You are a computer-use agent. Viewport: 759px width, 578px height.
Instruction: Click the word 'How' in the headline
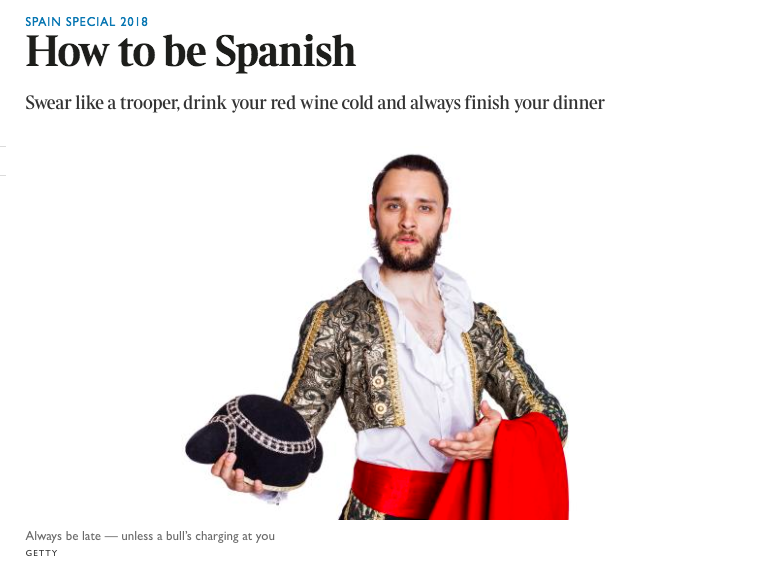click(67, 51)
